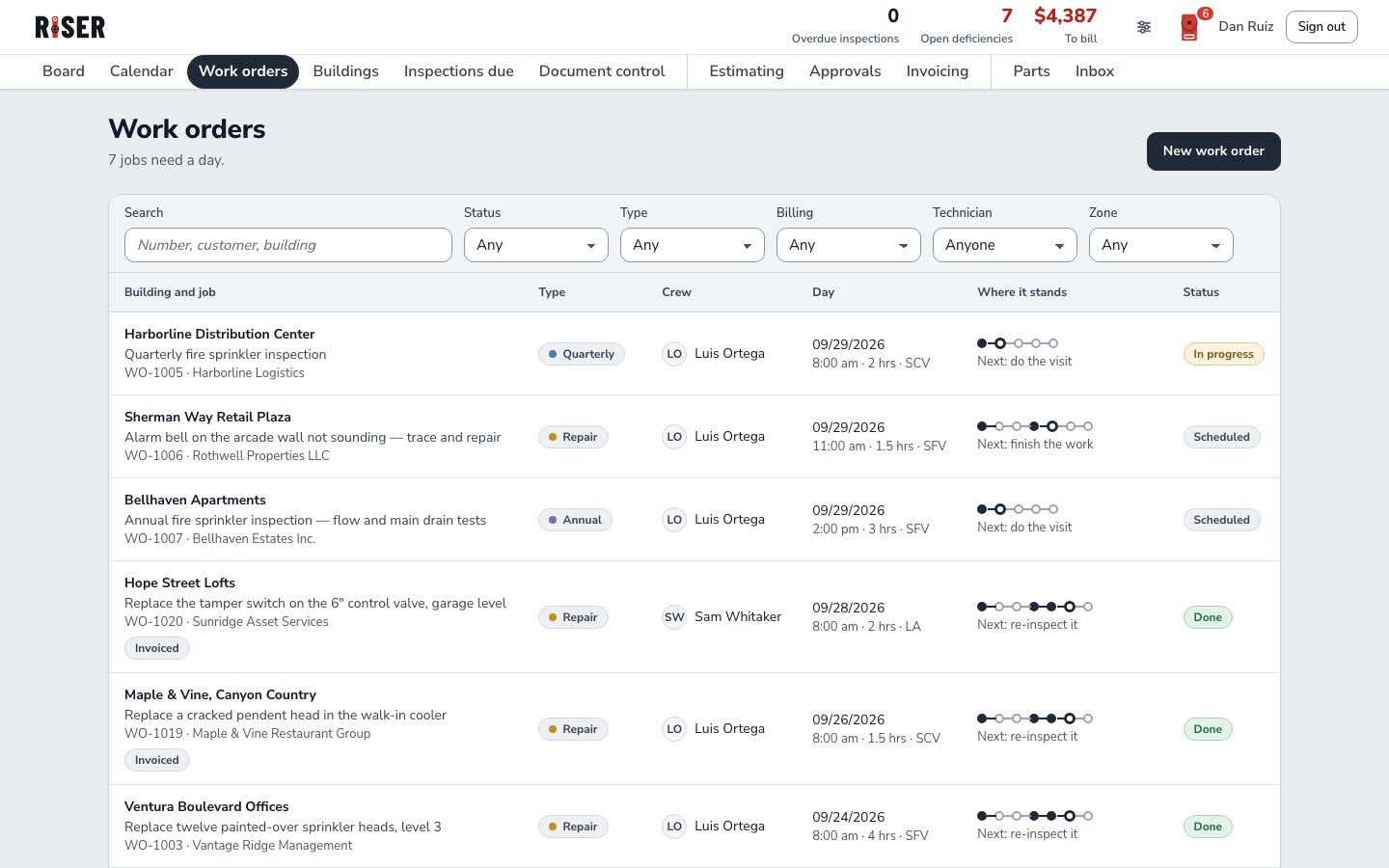Click the LO crew avatar for Harborline Distribution Center
Viewport: 1389px width, 868px height.
pyautogui.click(x=674, y=354)
